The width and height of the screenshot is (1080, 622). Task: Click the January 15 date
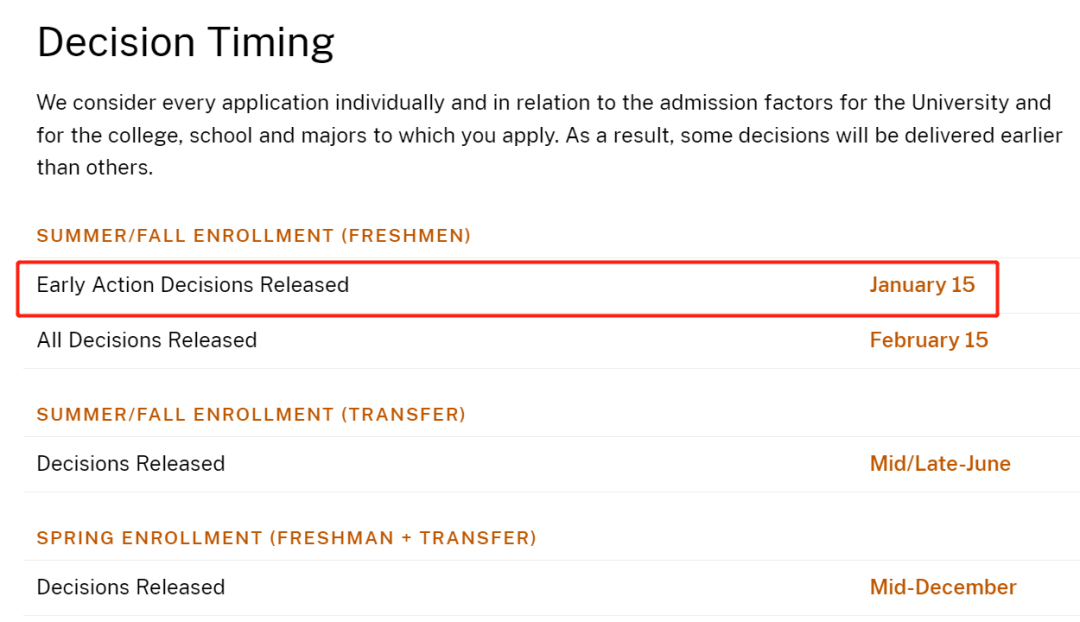[x=922, y=285]
